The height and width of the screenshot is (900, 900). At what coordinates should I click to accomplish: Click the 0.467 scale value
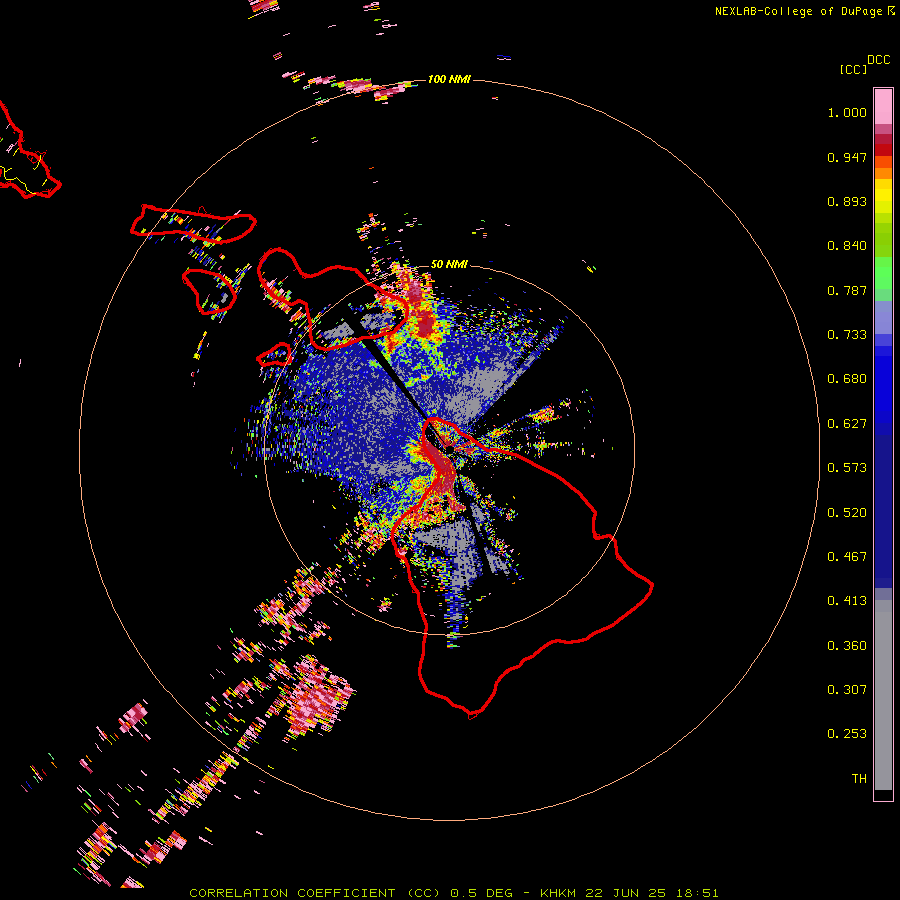pyautogui.click(x=847, y=557)
